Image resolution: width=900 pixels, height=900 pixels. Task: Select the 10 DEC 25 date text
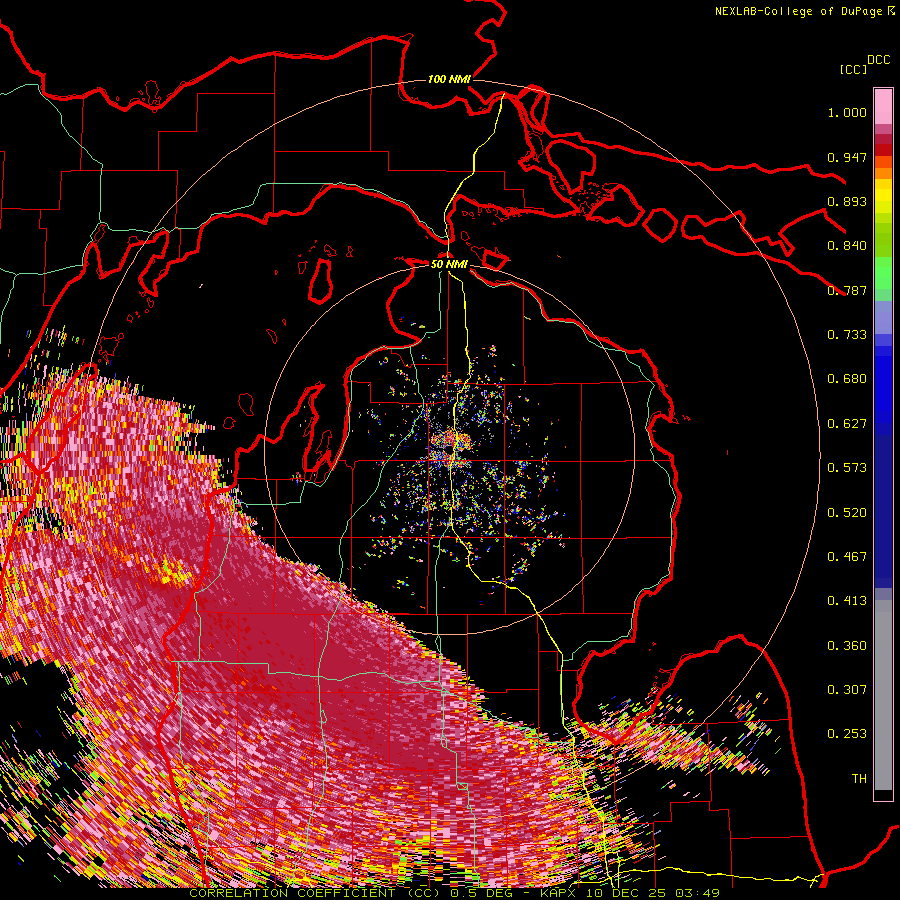click(x=628, y=893)
